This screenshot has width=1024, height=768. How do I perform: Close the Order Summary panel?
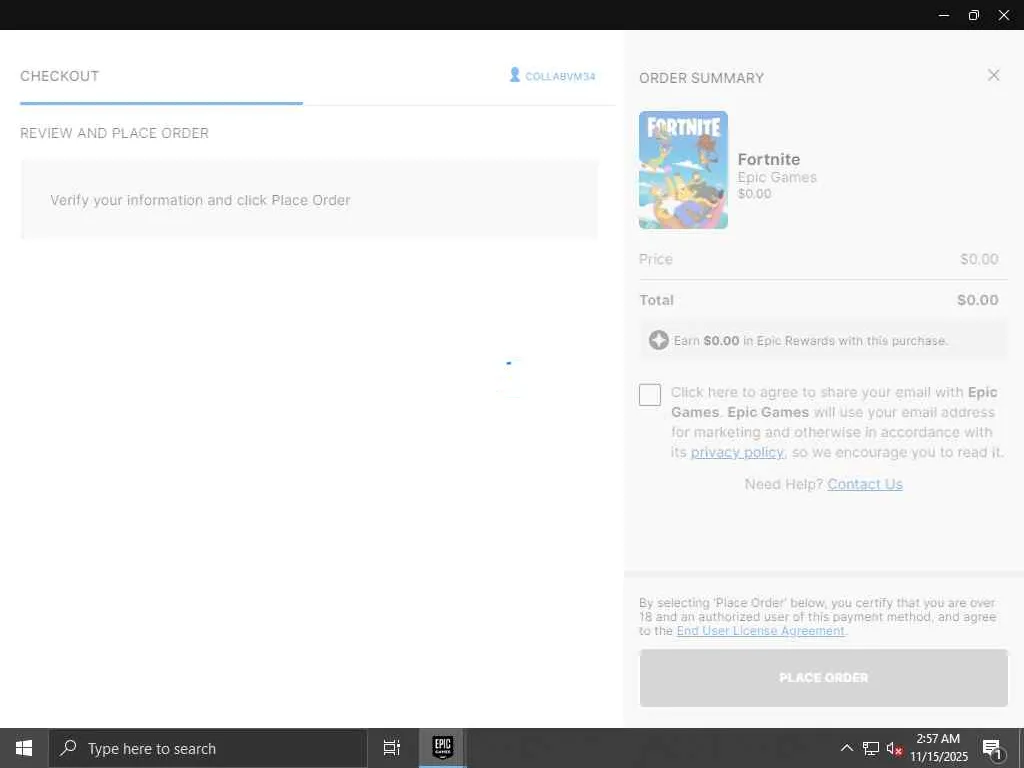tap(993, 75)
